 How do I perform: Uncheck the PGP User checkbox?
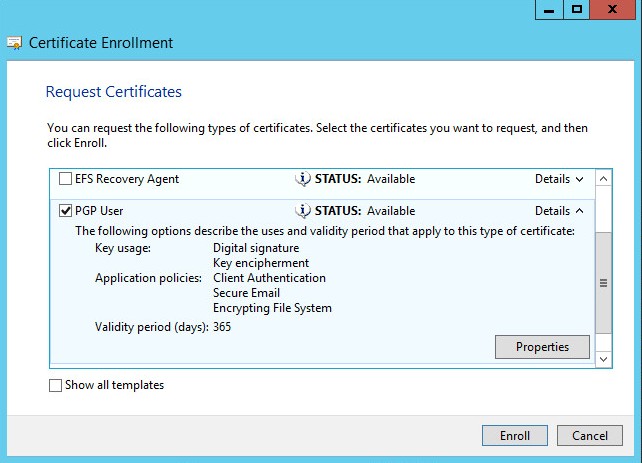coord(65,211)
